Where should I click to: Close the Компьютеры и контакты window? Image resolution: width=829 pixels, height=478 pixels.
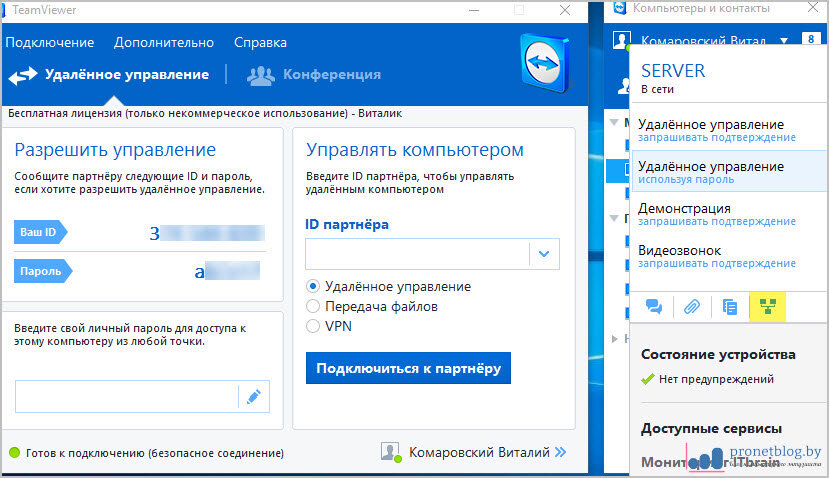(x=813, y=7)
